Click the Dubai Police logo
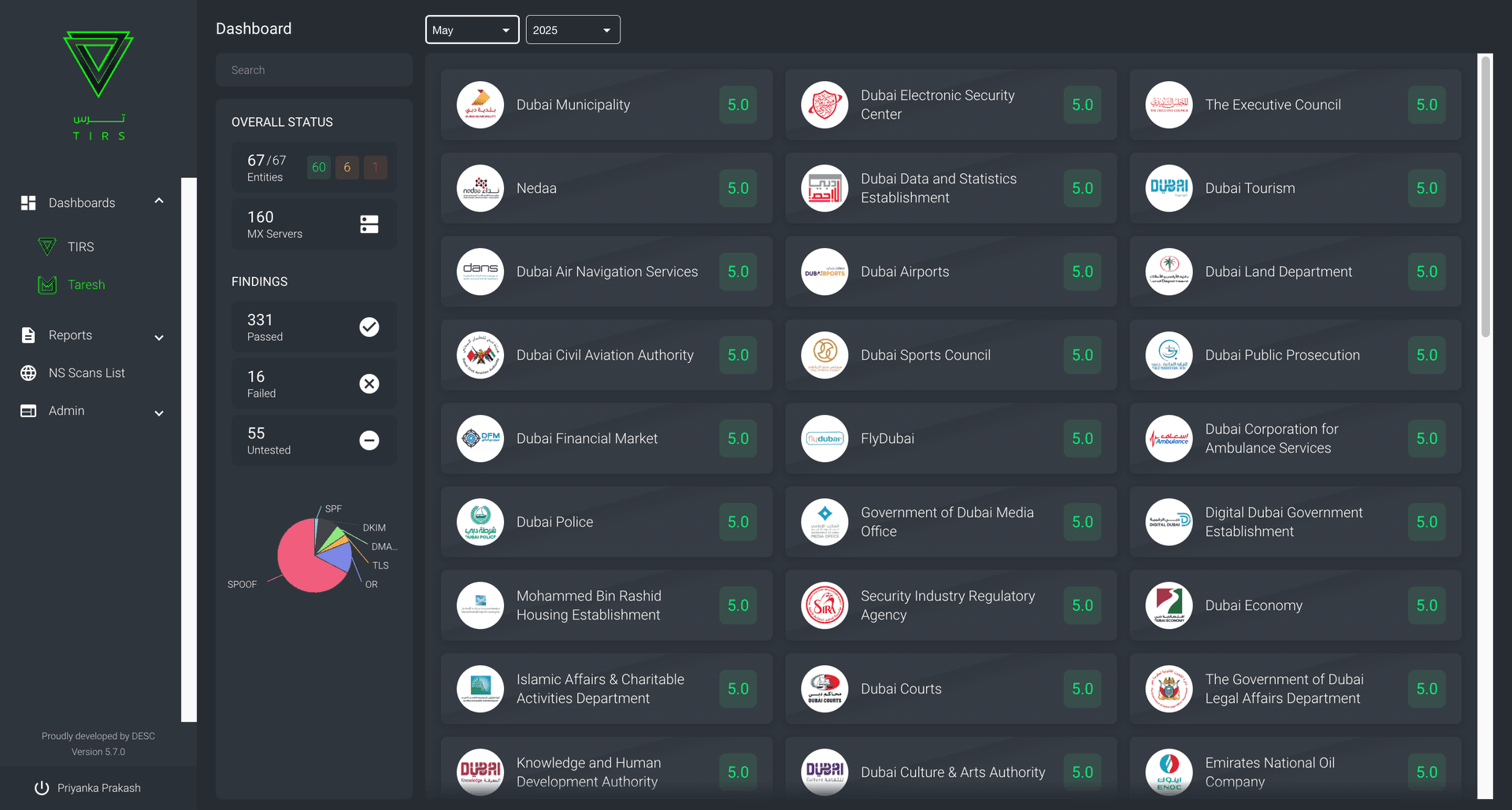This screenshot has width=1512, height=810. 480,522
